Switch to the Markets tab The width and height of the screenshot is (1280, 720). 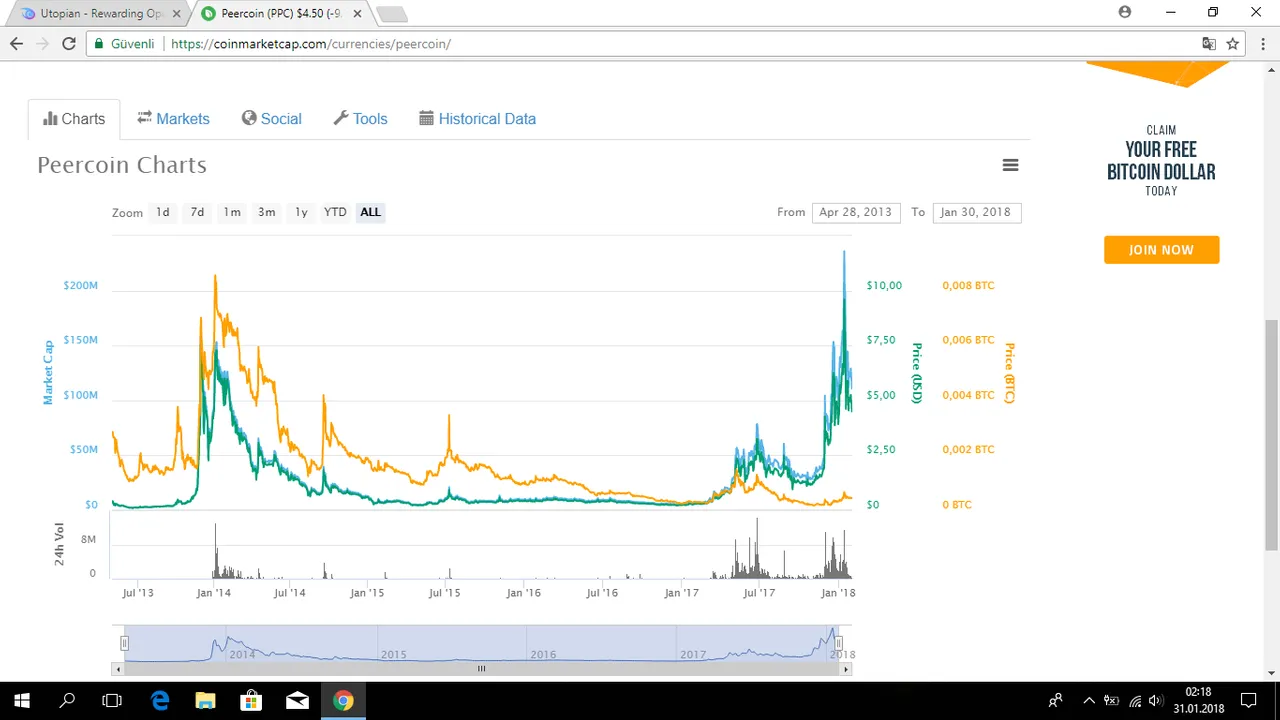(173, 119)
